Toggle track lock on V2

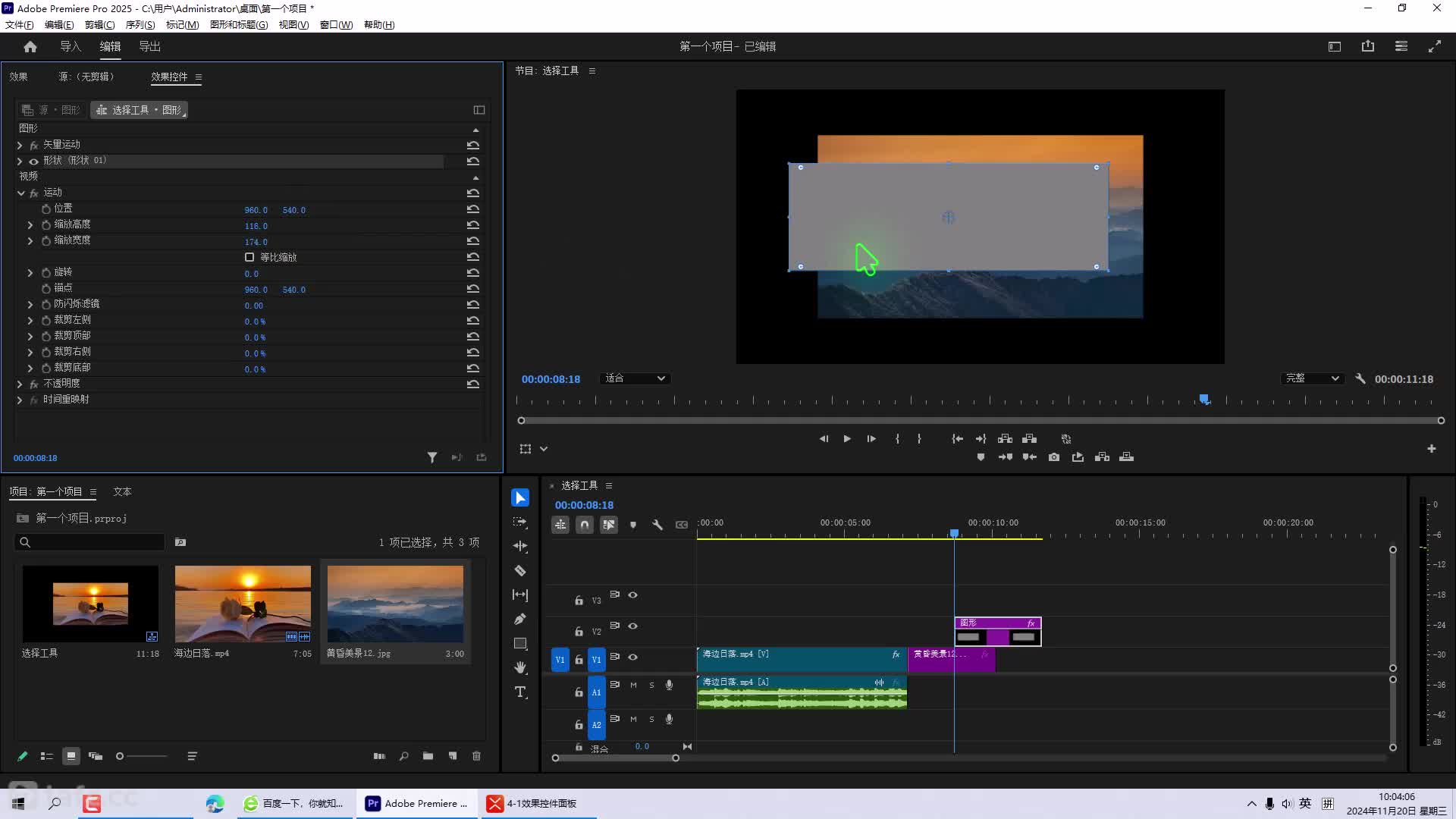click(x=579, y=631)
